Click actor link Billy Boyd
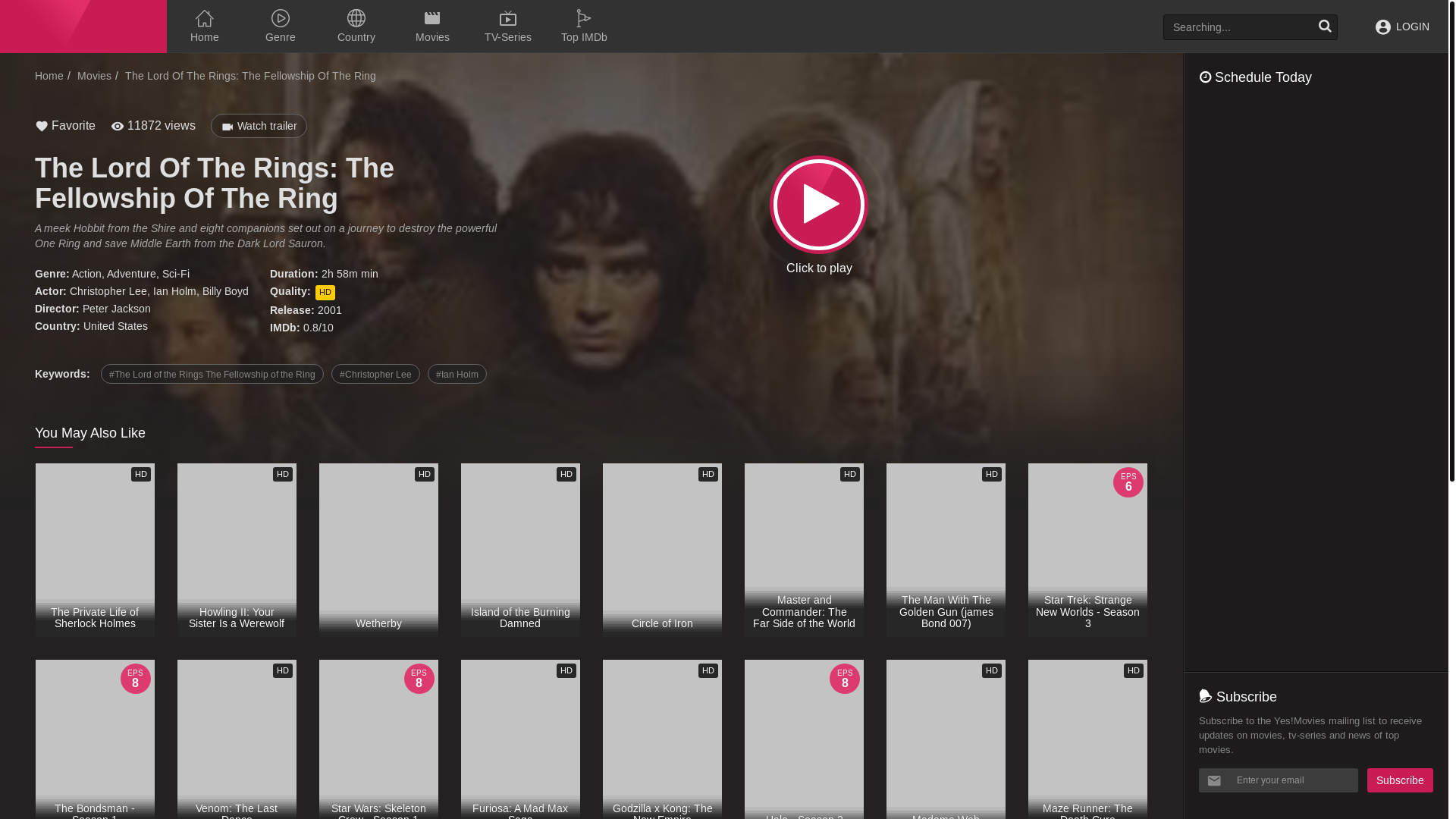 point(225,291)
